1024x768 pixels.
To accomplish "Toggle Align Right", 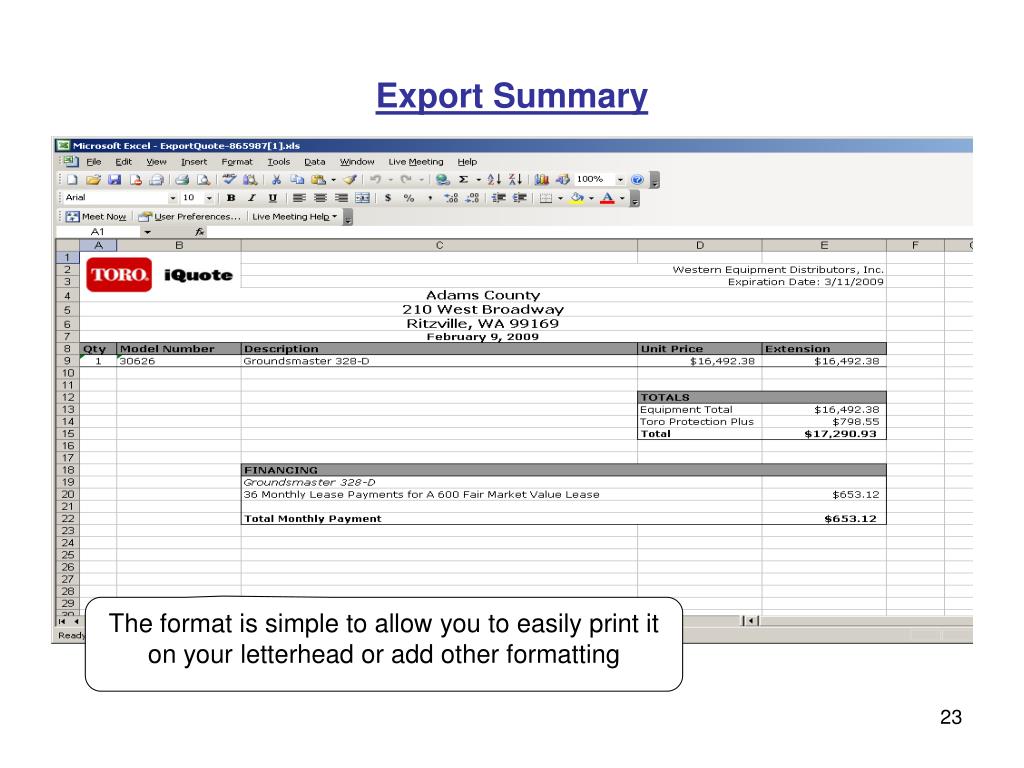I will (x=341, y=198).
